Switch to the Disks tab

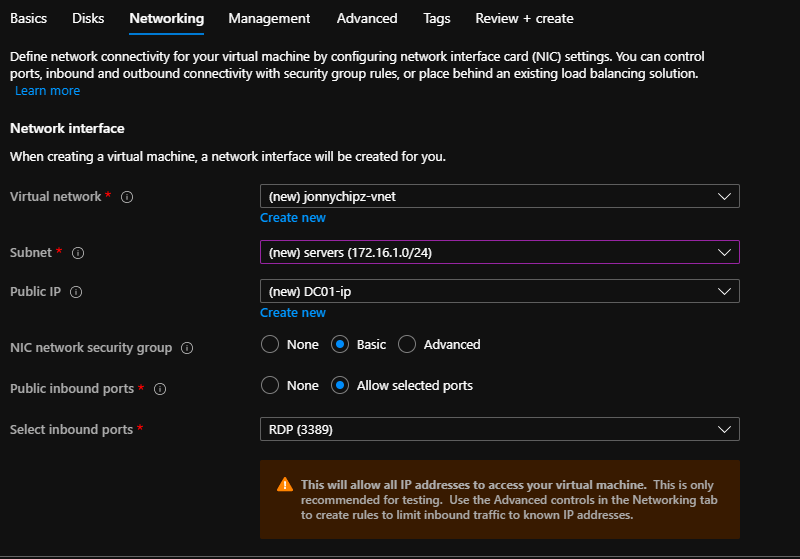tap(88, 18)
